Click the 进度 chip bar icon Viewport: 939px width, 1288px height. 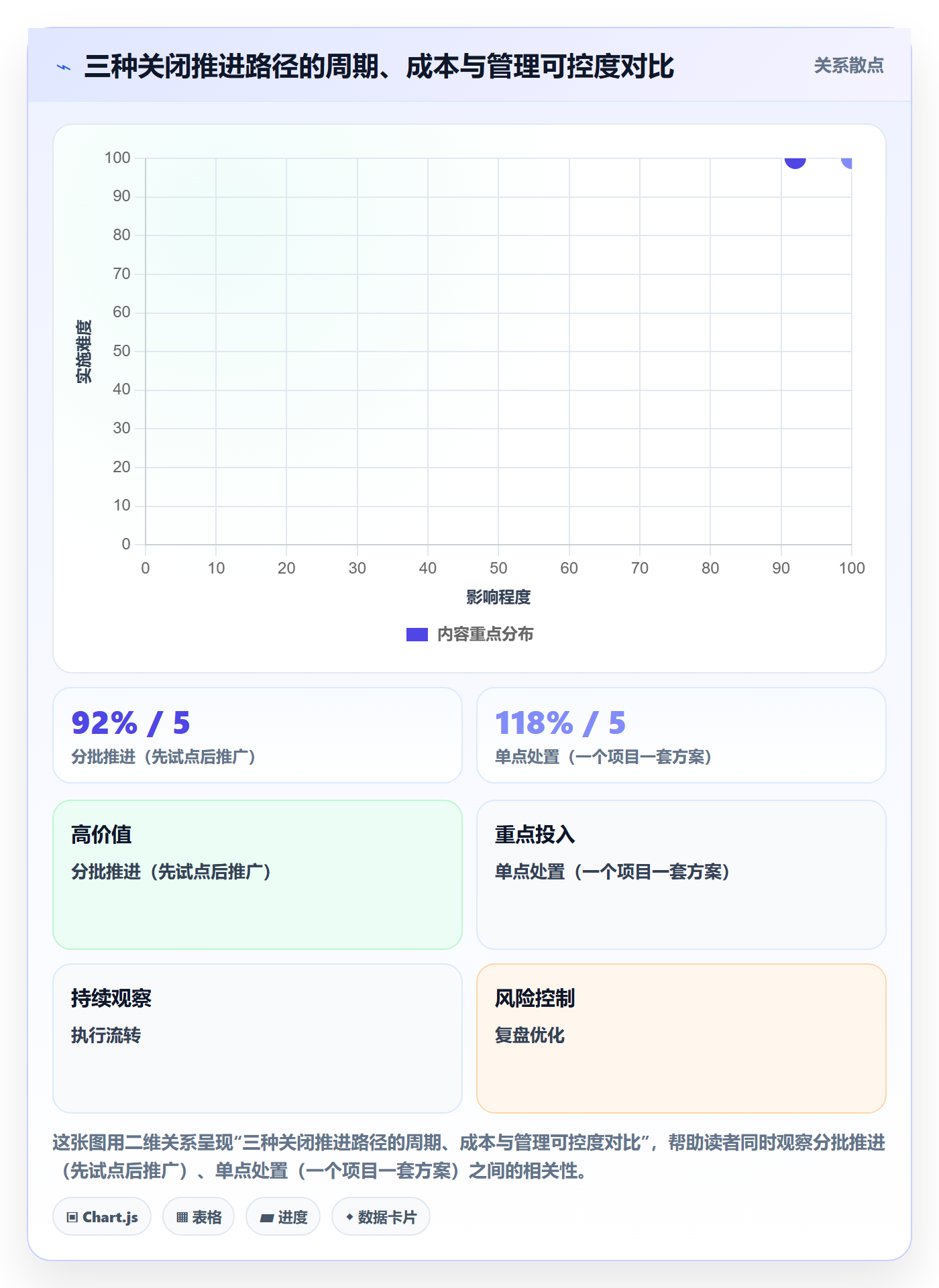coord(266,1218)
